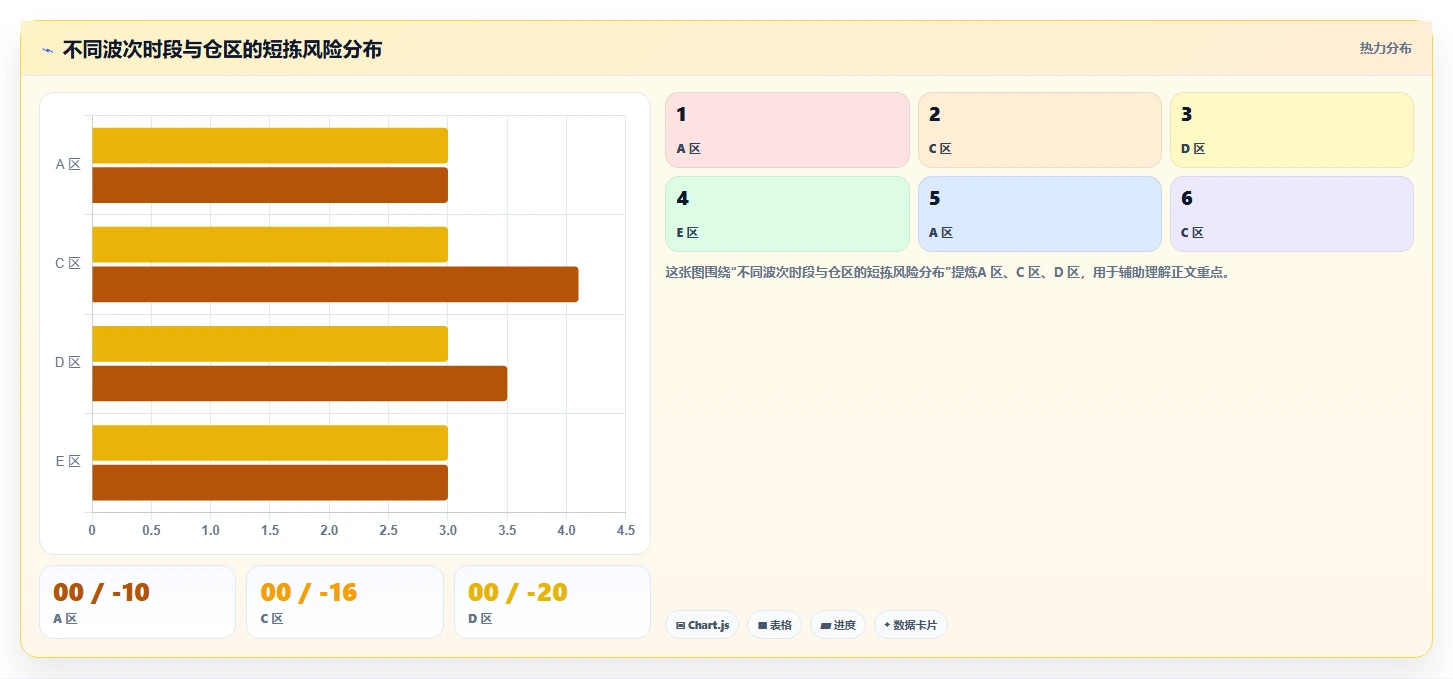Select the yellow bar for E 区
Screen dimensions: 1453x679
[270, 443]
